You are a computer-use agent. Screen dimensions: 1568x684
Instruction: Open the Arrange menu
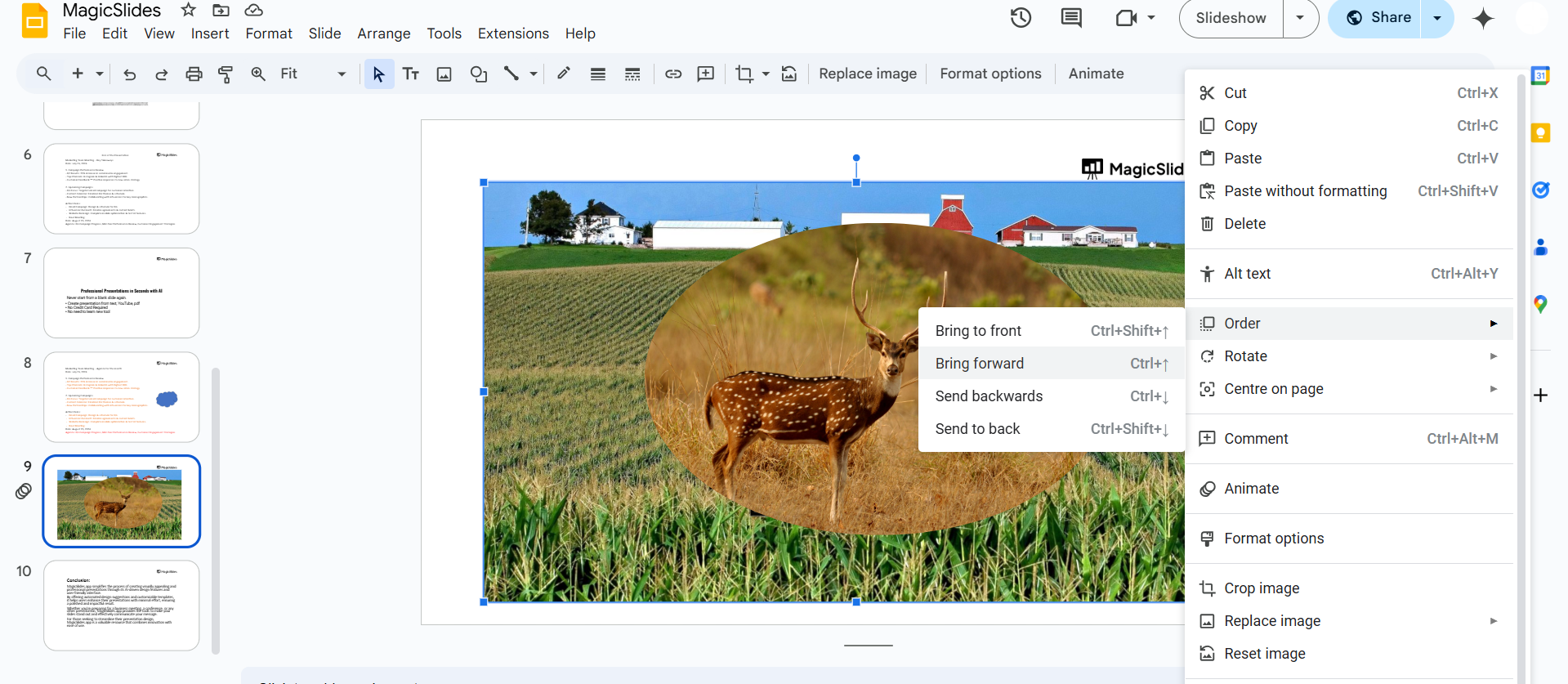383,34
